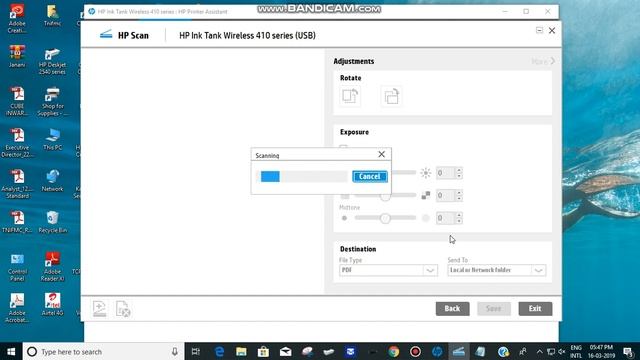
Task: Open Bandicam recorder from taskbar
Action: pyautogui.click(x=416, y=351)
